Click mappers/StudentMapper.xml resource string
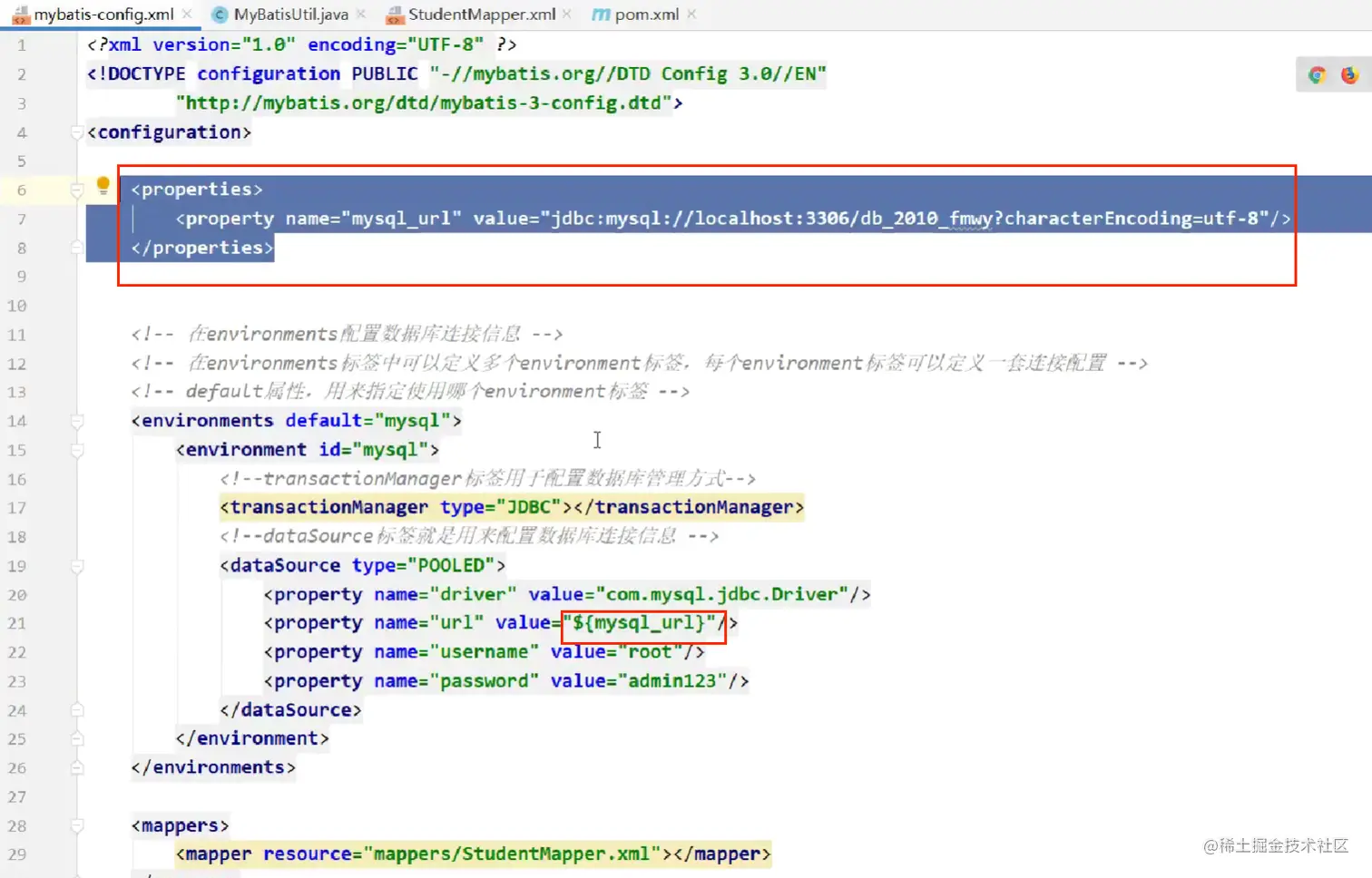Screen dimensions: 1372x878 [x=512, y=854]
